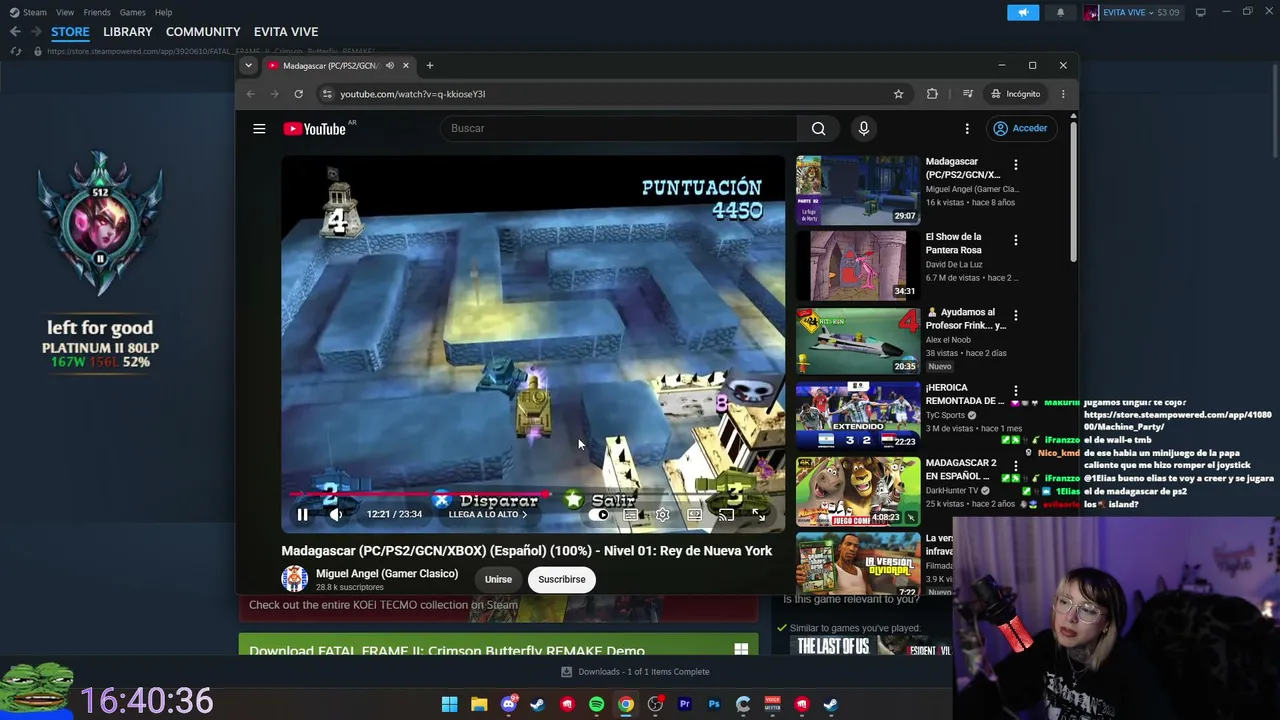Viewport: 1280px width, 720px height.
Task: Open Premiere Pro from the taskbar
Action: pyautogui.click(x=685, y=704)
